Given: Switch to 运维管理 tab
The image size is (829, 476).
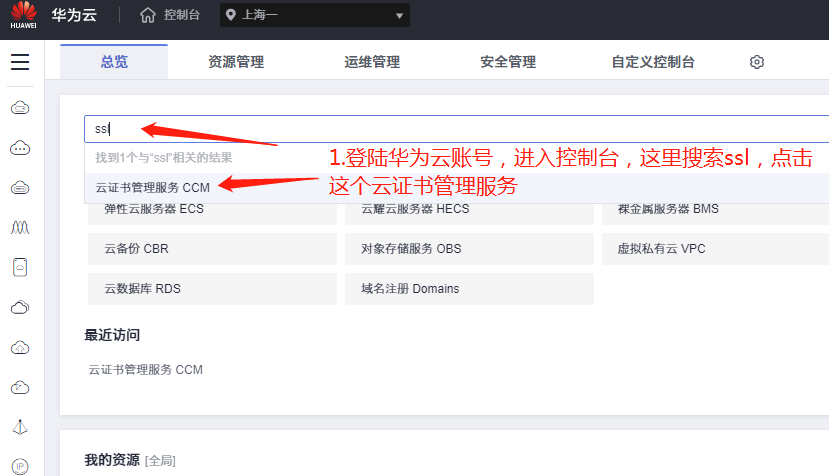Looking at the screenshot, I should (x=372, y=62).
